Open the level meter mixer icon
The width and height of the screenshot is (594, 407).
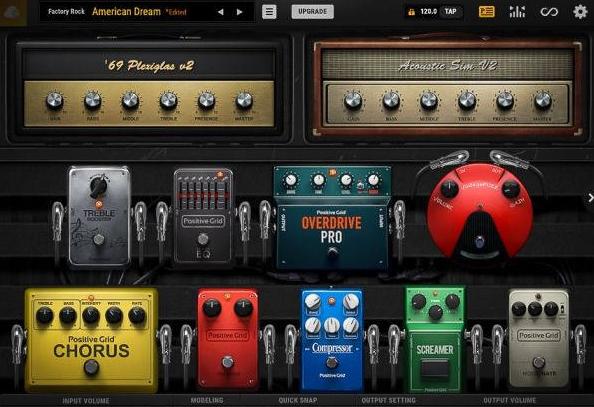pos(517,12)
